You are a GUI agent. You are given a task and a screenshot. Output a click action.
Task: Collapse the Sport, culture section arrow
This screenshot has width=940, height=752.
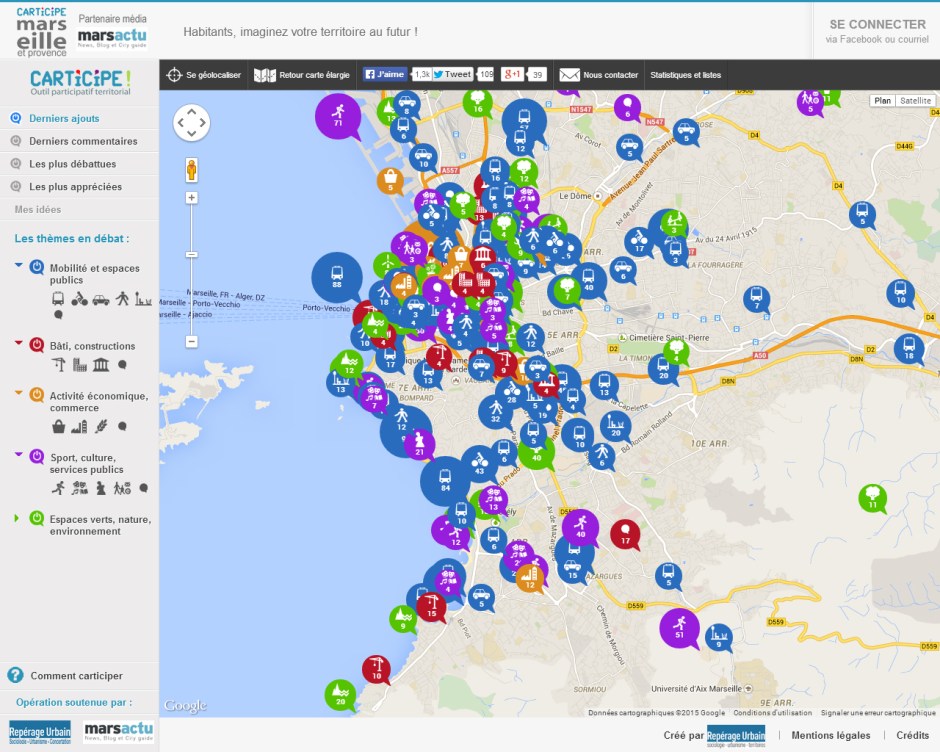point(18,454)
